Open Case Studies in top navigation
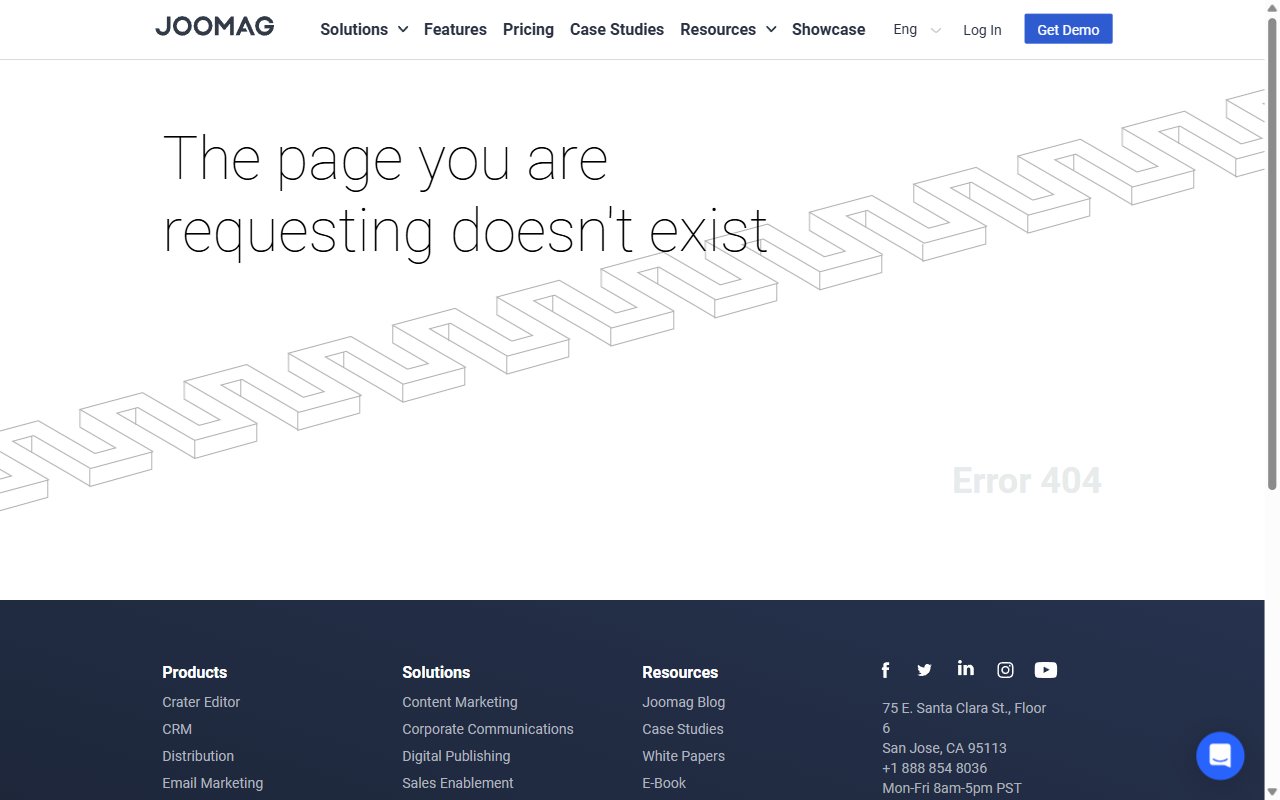 click(x=617, y=29)
